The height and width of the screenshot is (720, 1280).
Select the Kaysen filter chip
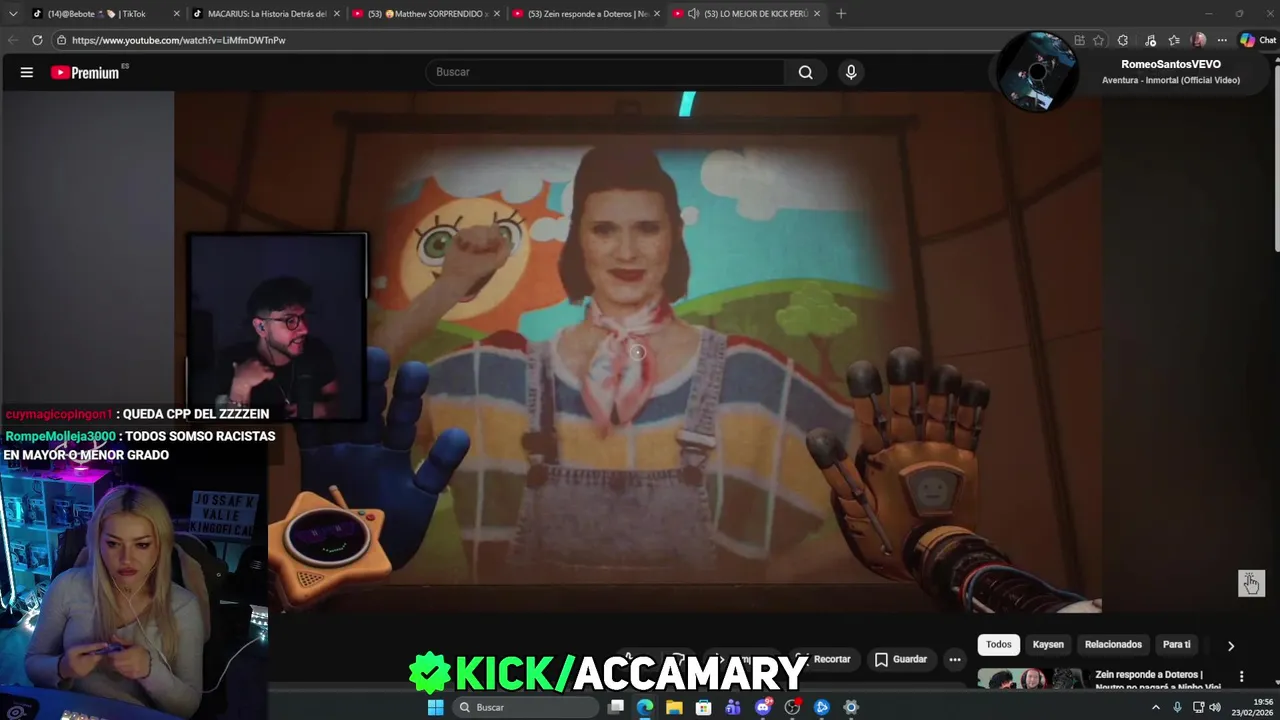click(1048, 645)
